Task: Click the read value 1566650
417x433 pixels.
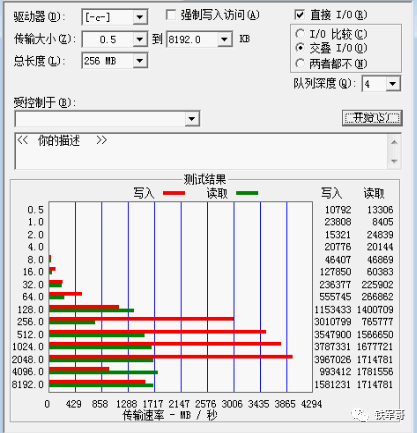Action: (x=375, y=335)
